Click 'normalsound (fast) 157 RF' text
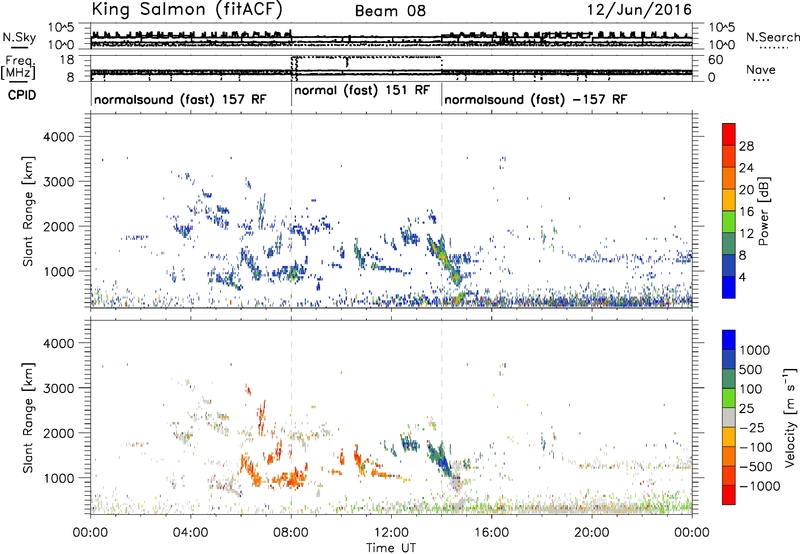The image size is (800, 554). coord(180,99)
